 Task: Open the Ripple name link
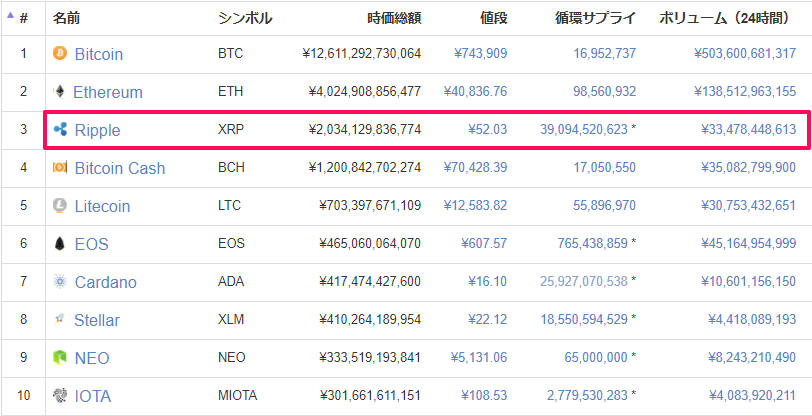click(97, 131)
